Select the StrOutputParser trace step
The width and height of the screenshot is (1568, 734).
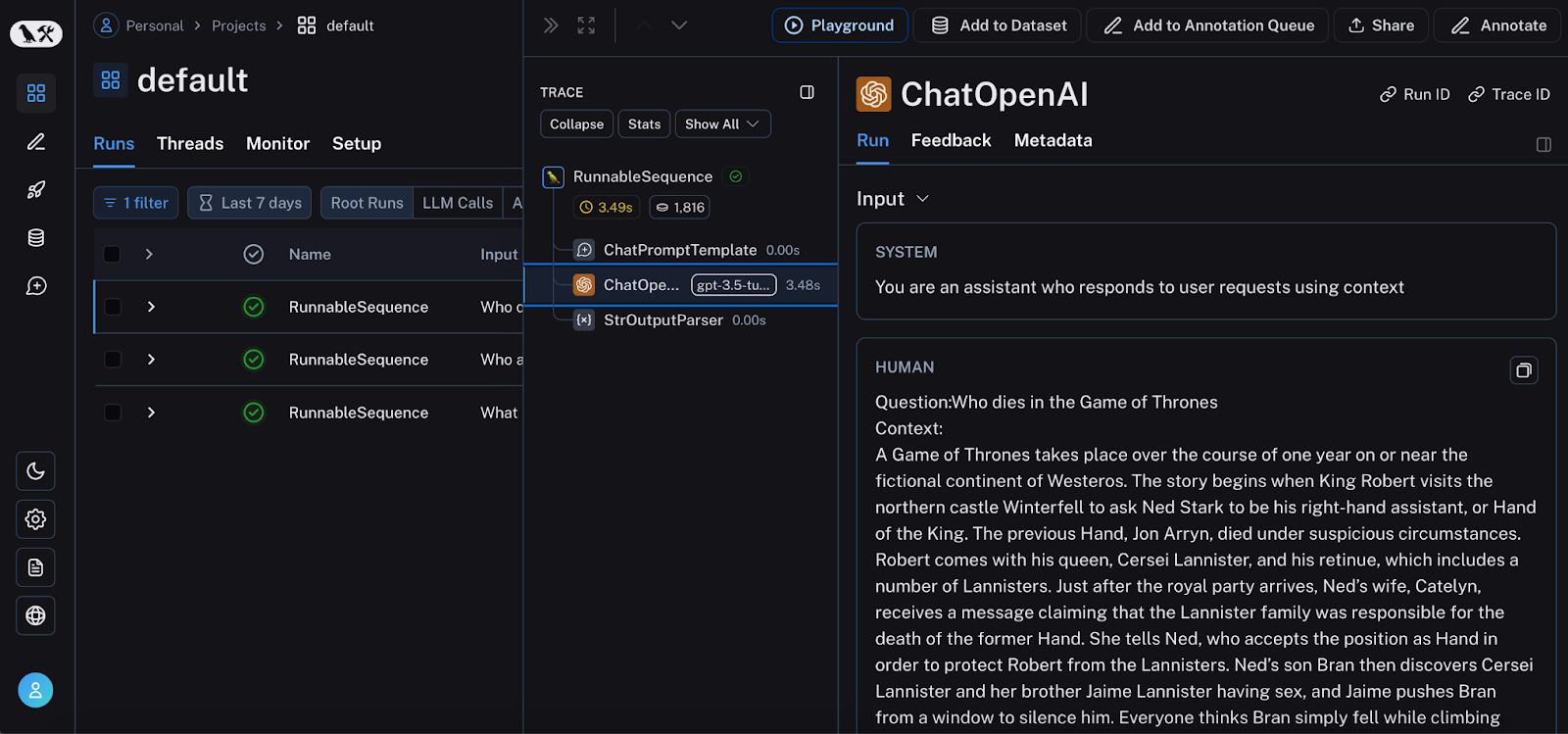point(669,320)
